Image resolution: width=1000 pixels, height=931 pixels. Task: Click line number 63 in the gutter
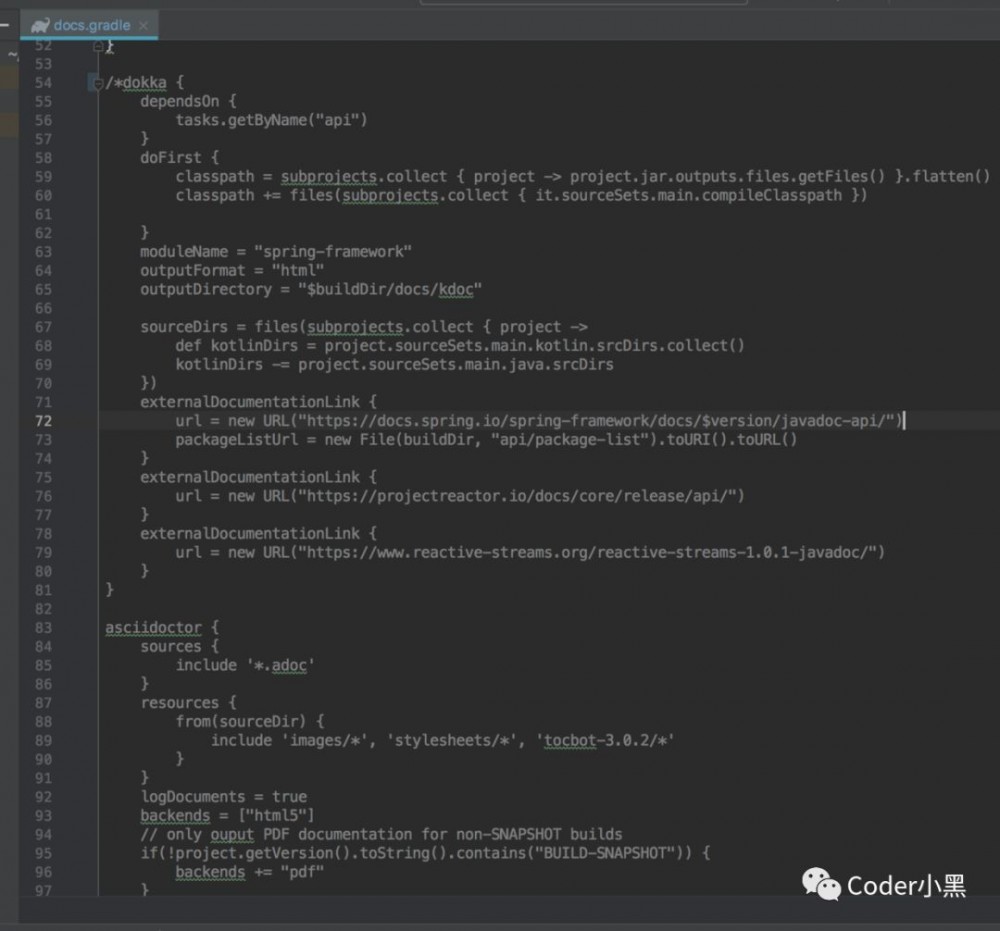pyautogui.click(x=43, y=252)
